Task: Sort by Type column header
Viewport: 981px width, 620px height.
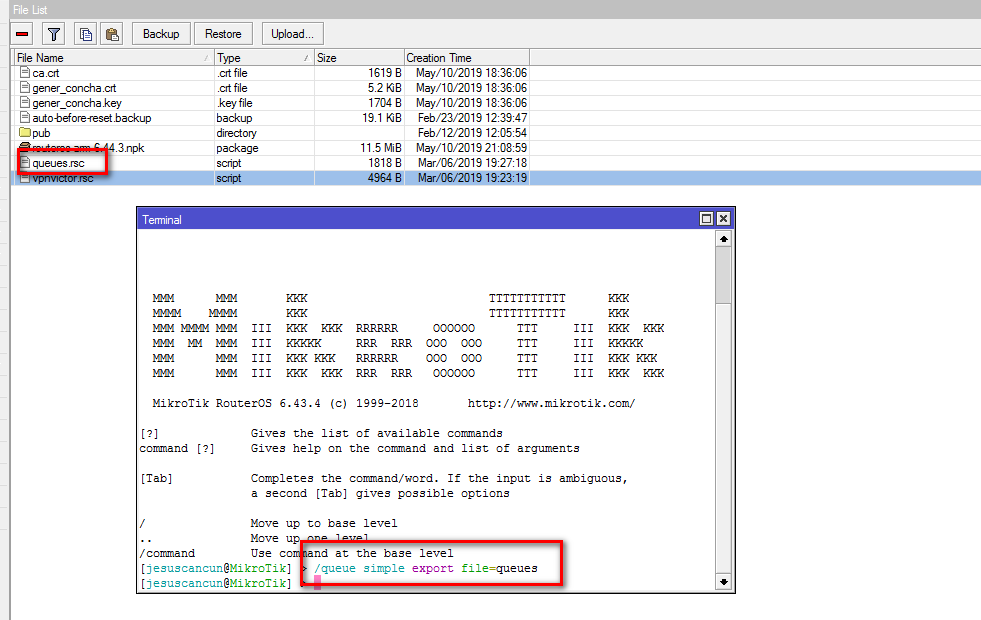Action: pyautogui.click(x=264, y=58)
